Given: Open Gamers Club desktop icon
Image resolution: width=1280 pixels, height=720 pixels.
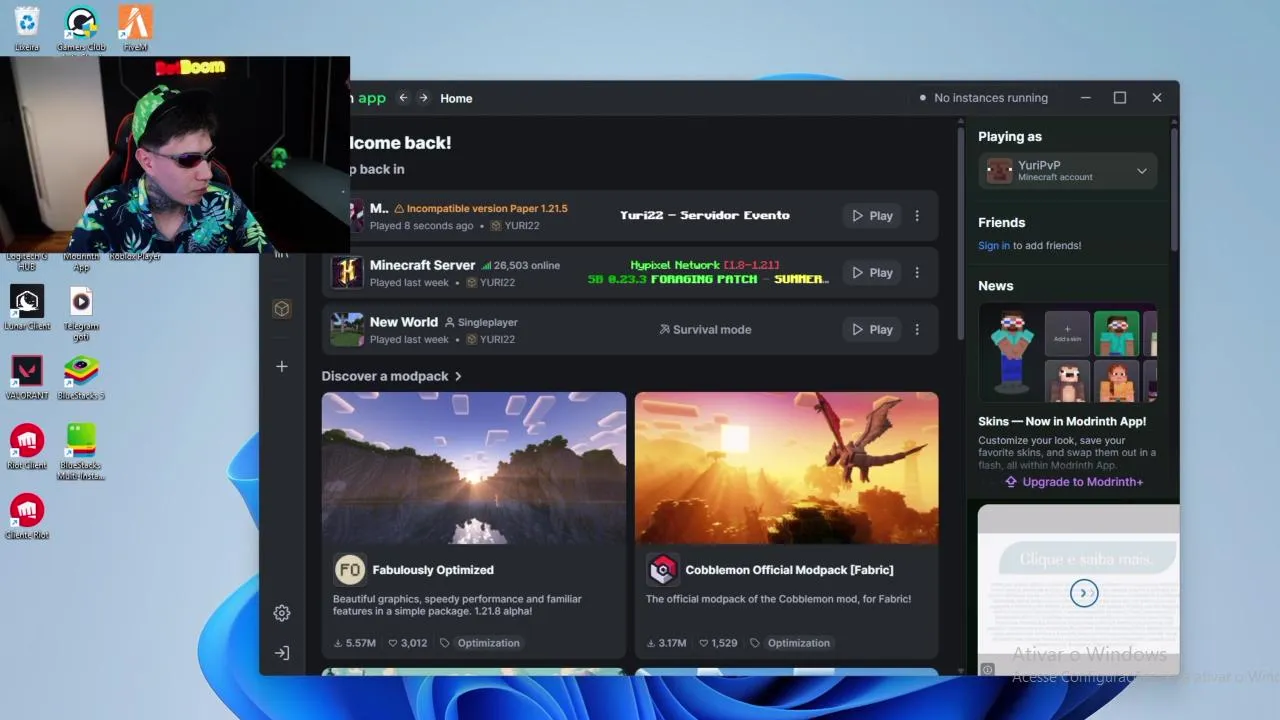Looking at the screenshot, I should click(81, 28).
